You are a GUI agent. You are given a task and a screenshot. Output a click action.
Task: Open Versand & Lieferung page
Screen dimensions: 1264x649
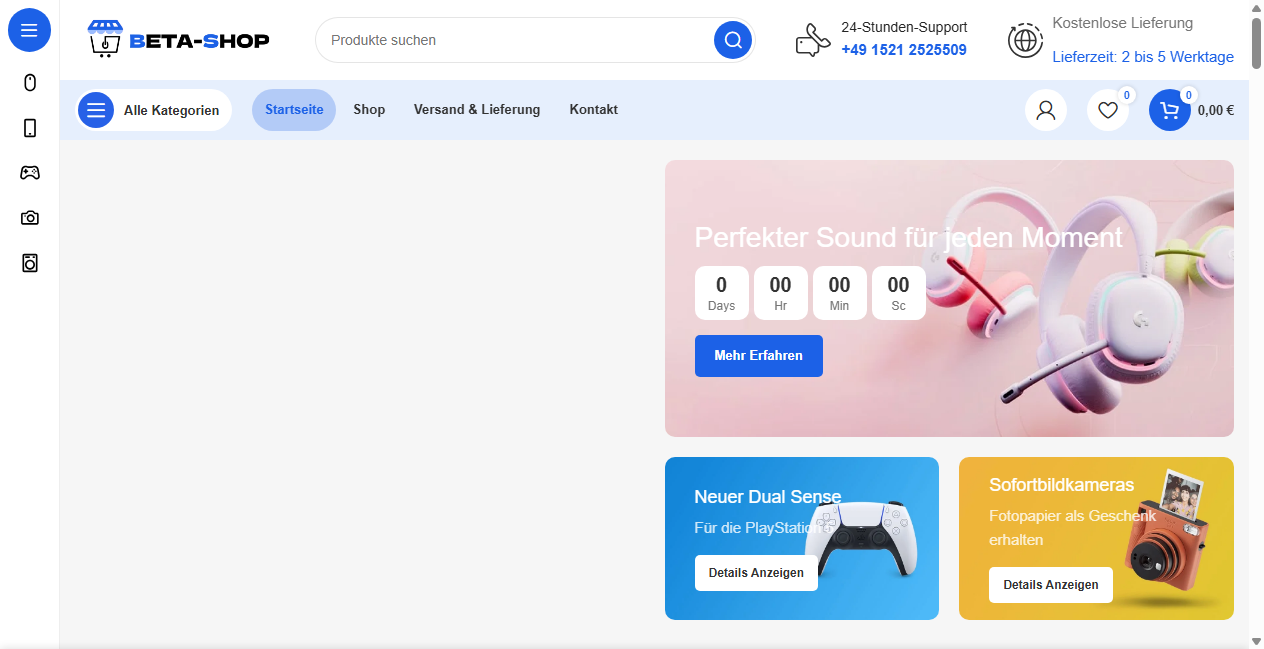click(477, 110)
